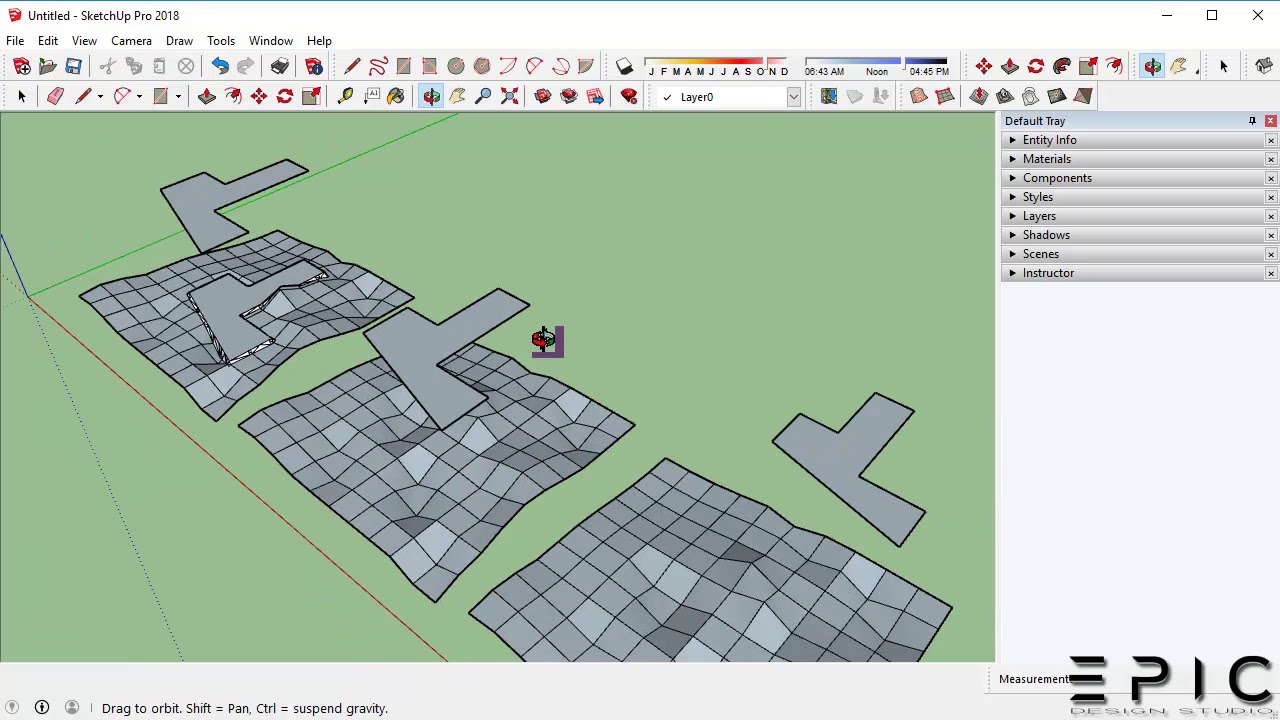This screenshot has width=1280, height=720.
Task: Expand the Materials panel
Action: point(1013,159)
